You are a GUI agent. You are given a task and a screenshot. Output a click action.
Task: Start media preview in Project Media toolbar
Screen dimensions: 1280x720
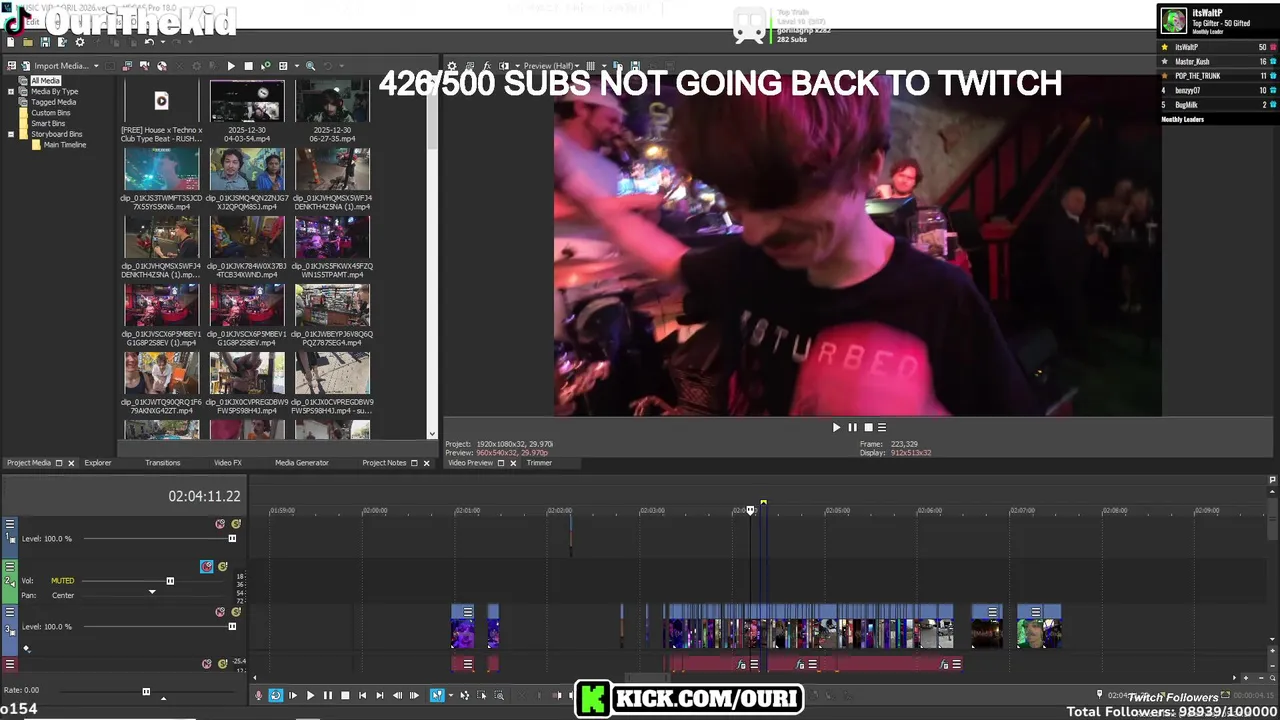pyautogui.click(x=231, y=66)
